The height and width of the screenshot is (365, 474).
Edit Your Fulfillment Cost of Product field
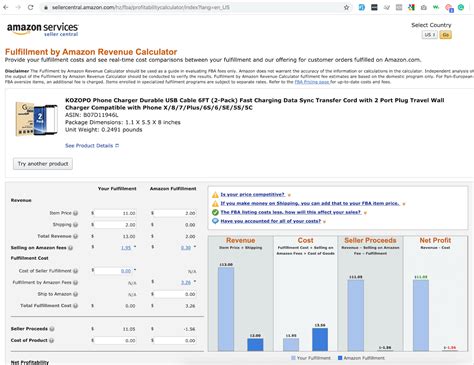pyautogui.click(x=115, y=340)
